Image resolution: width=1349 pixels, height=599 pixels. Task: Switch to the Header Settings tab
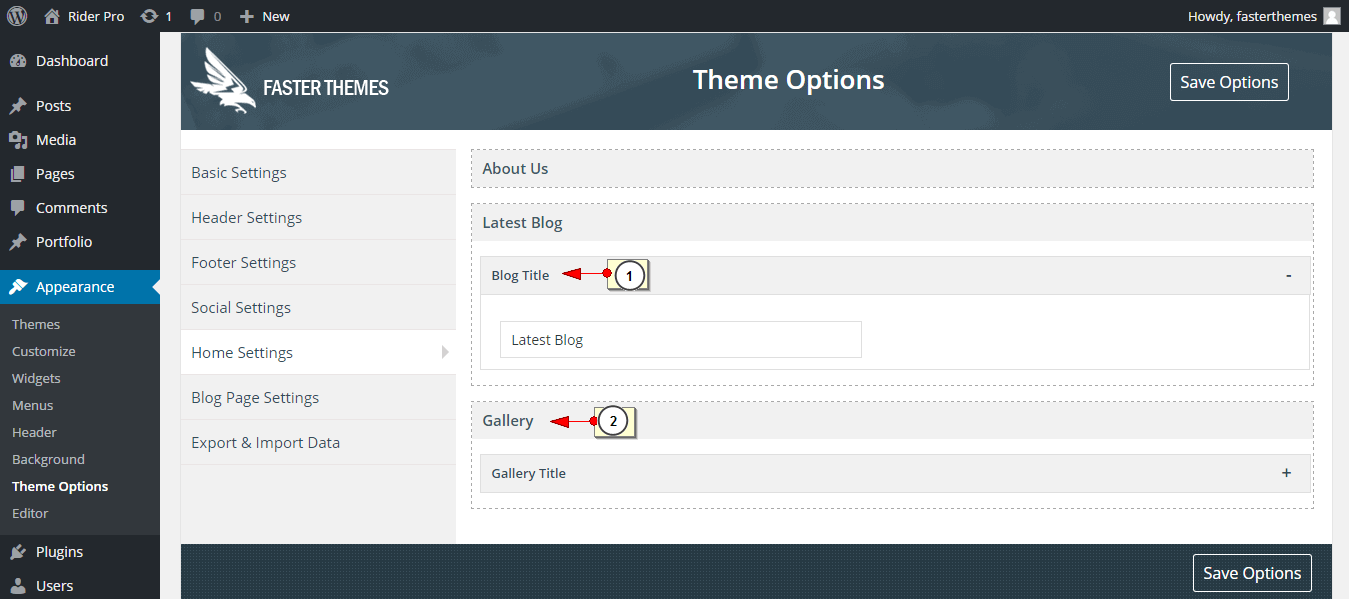[318, 217]
